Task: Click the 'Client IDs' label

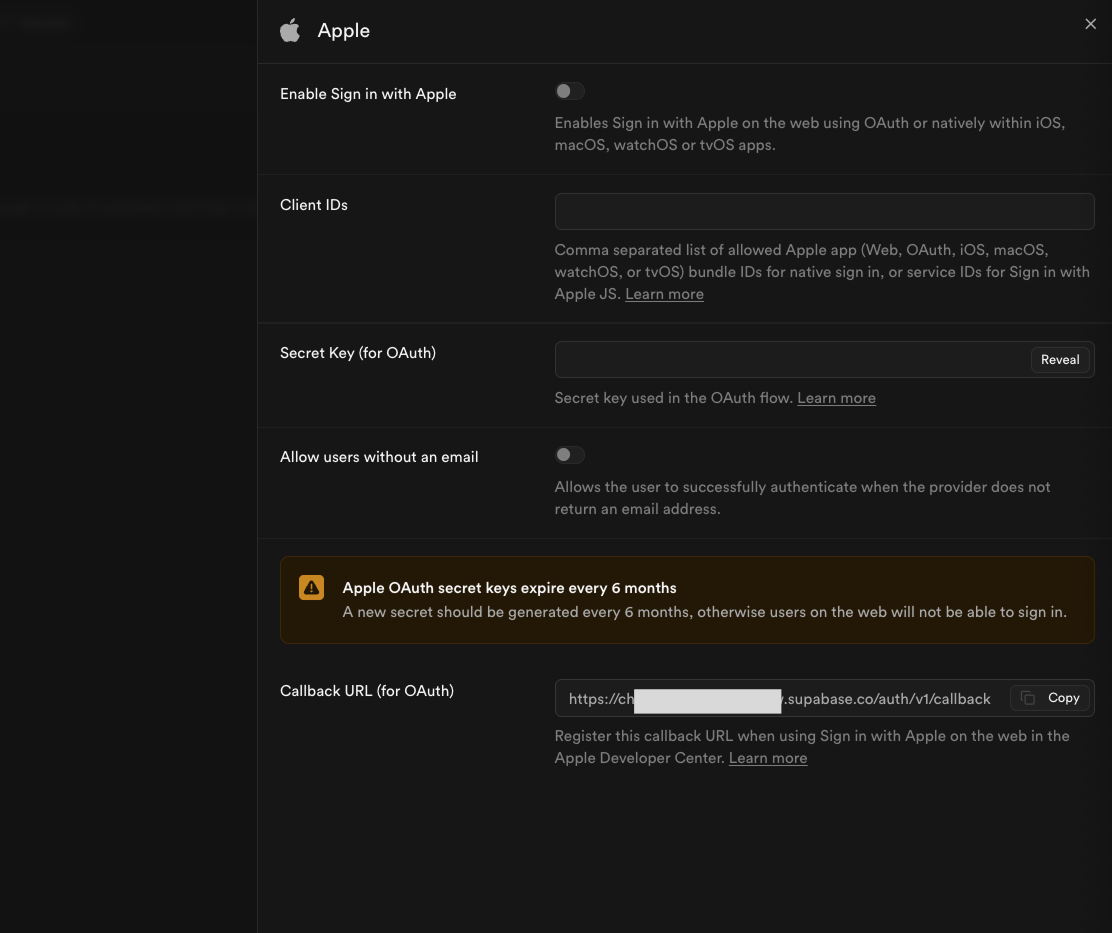Action: (x=313, y=205)
